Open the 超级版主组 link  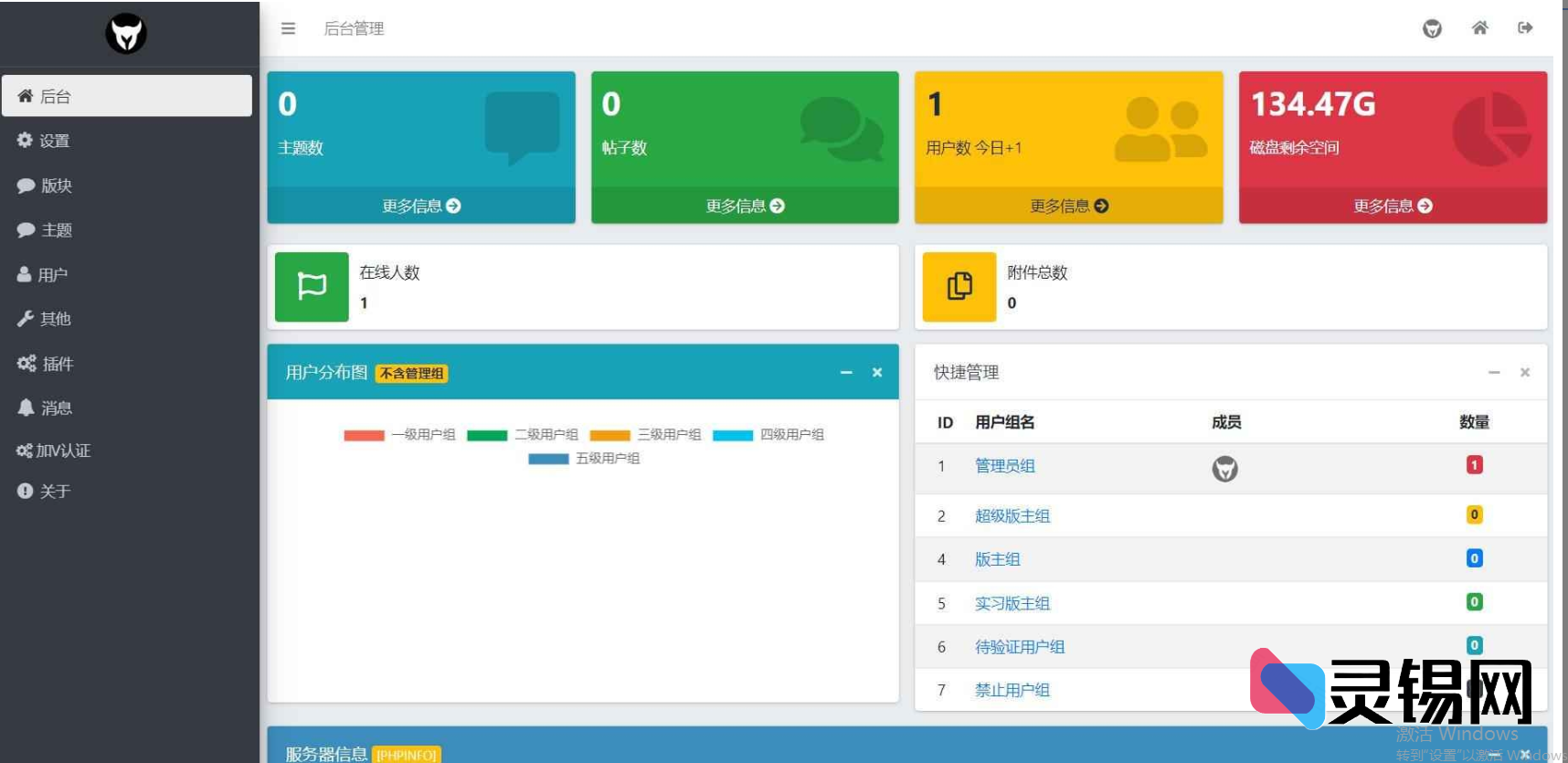1012,516
